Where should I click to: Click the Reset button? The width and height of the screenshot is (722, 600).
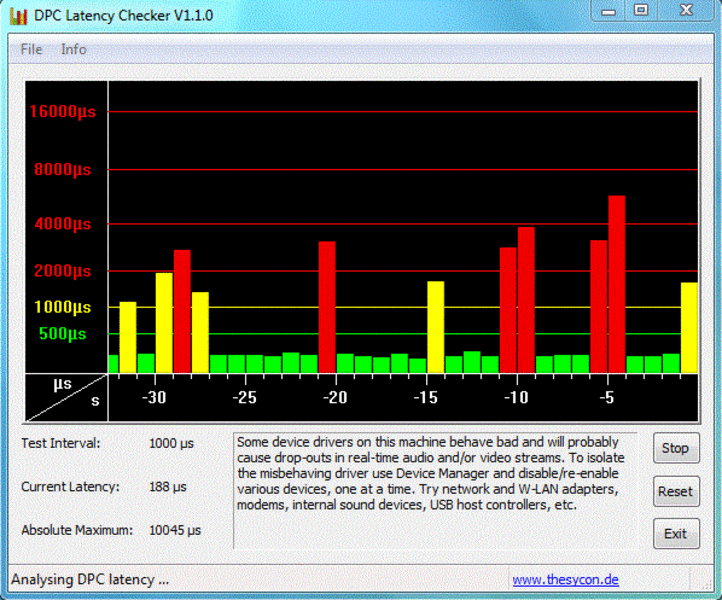coord(676,491)
